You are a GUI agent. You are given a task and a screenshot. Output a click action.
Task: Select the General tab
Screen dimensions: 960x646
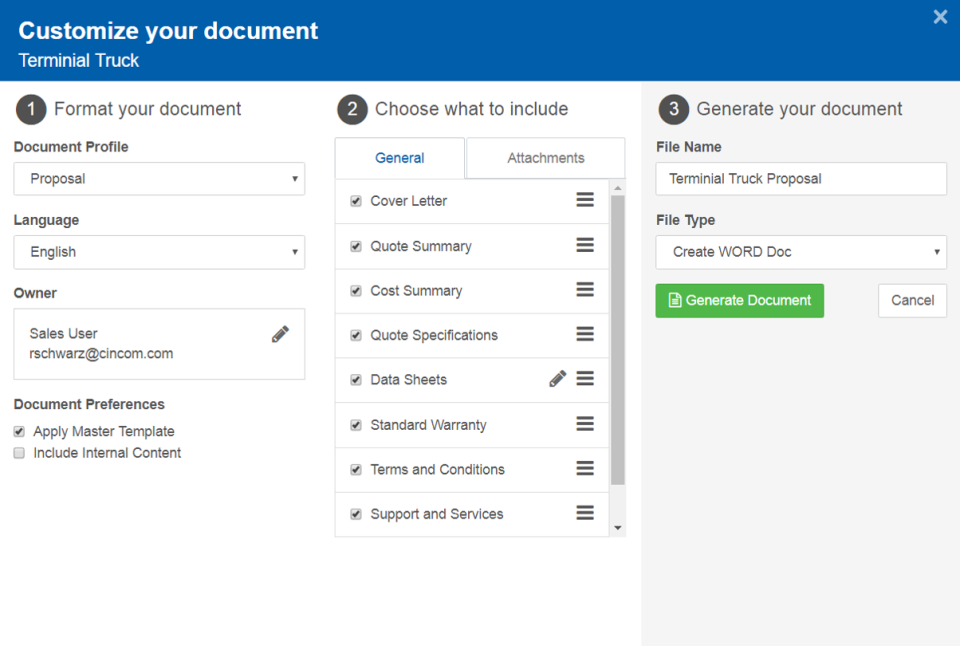pos(400,158)
